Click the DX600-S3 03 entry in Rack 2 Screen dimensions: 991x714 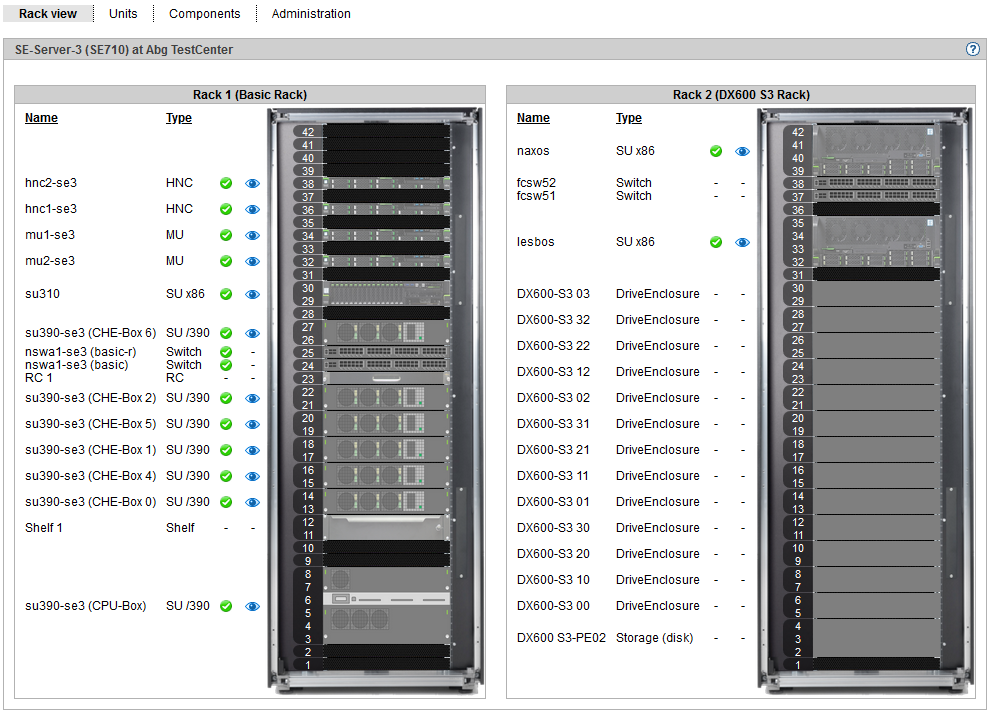coord(553,294)
